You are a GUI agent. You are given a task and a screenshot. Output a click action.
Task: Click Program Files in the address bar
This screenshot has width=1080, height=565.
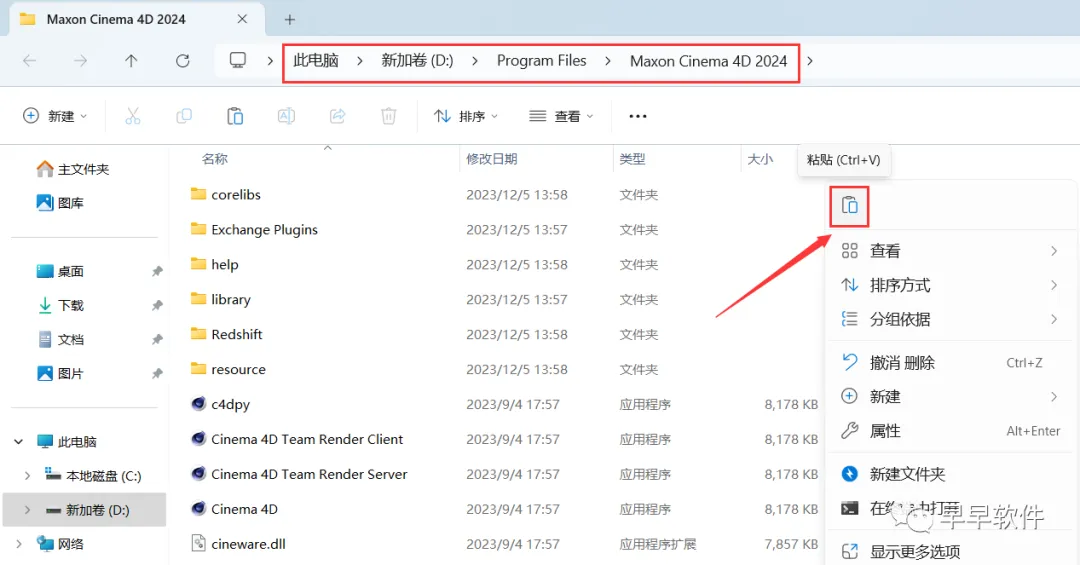tap(541, 61)
